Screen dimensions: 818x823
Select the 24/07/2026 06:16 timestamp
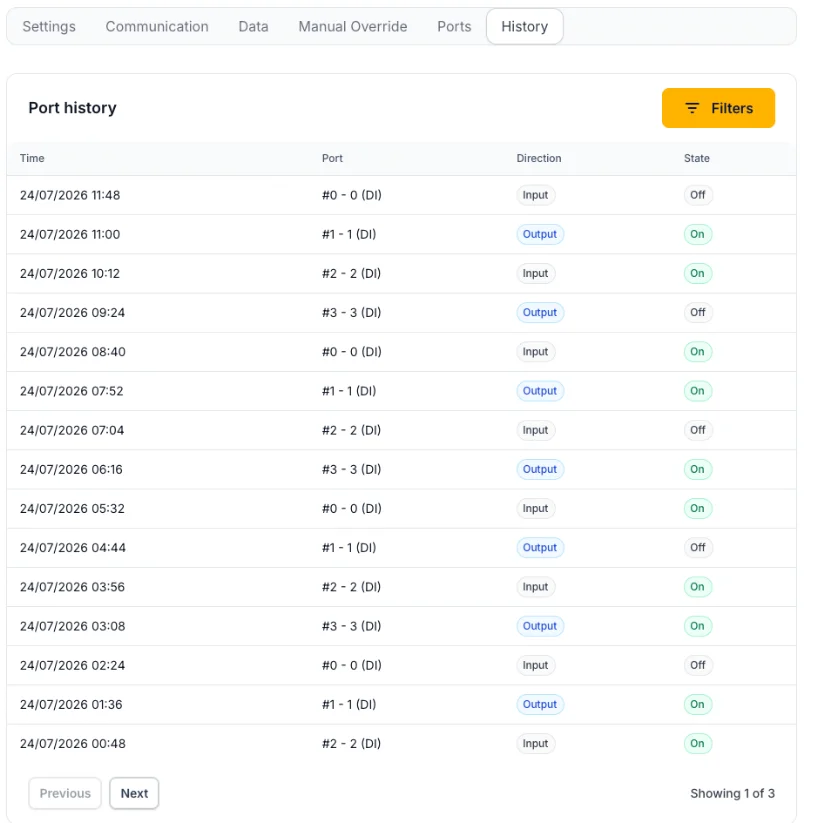(x=71, y=469)
